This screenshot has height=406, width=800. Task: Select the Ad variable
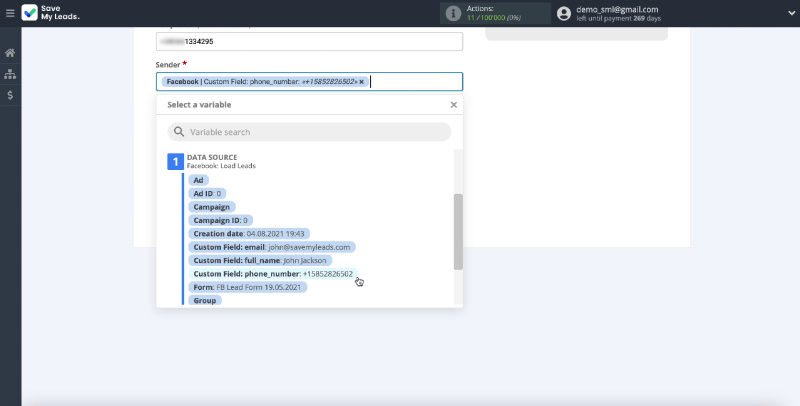(x=198, y=180)
